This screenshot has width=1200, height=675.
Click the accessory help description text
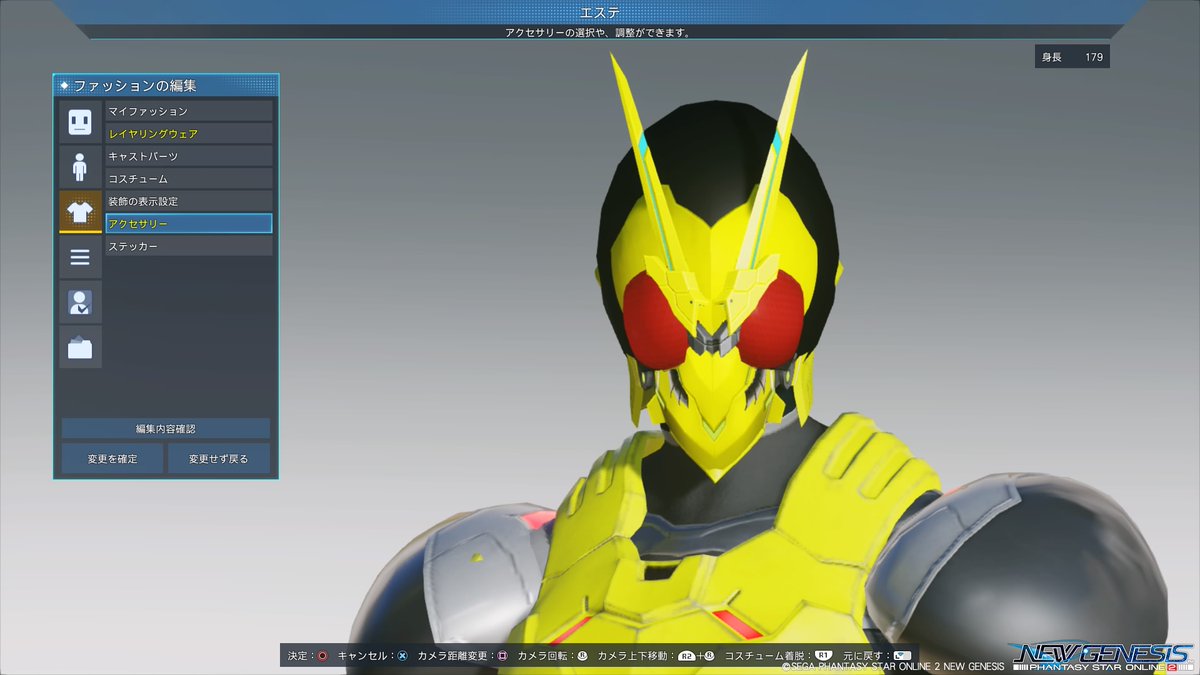point(599,33)
